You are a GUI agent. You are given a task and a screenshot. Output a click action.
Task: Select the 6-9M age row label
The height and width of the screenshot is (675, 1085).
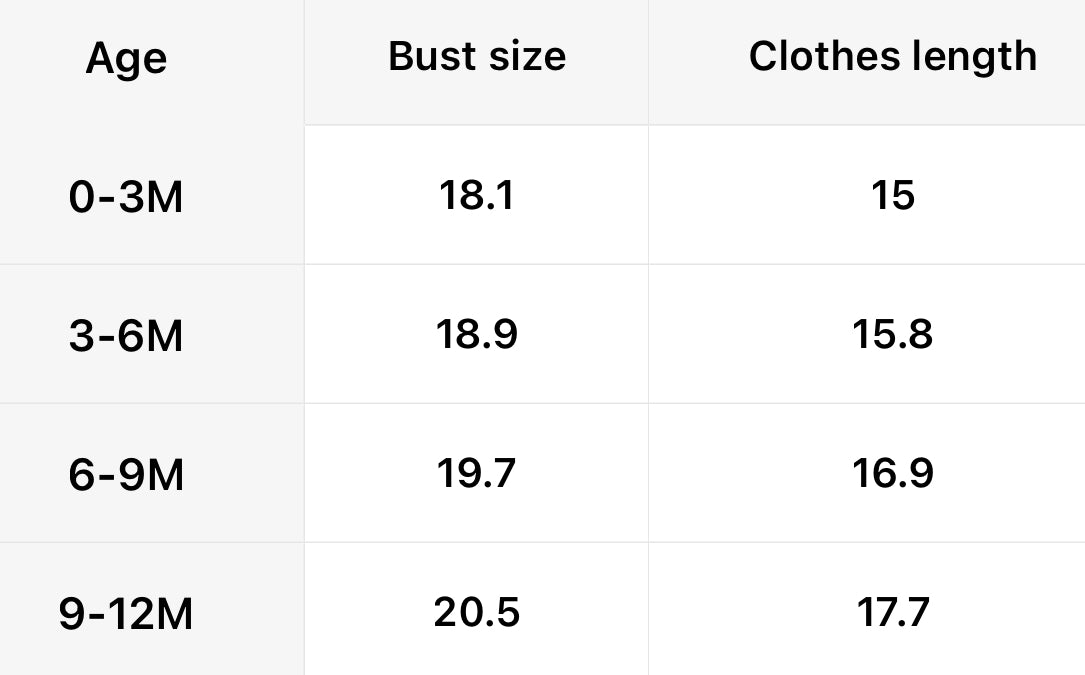pyautogui.click(x=126, y=475)
